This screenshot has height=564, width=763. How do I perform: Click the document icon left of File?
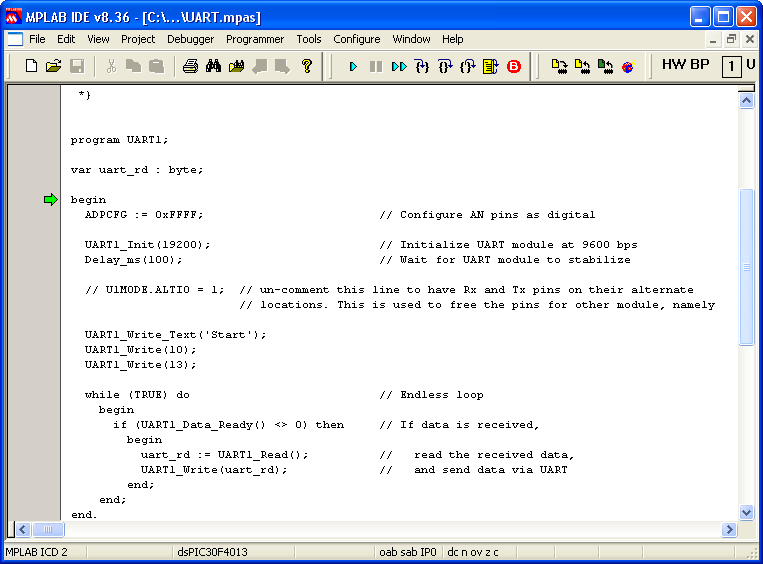coord(15,39)
